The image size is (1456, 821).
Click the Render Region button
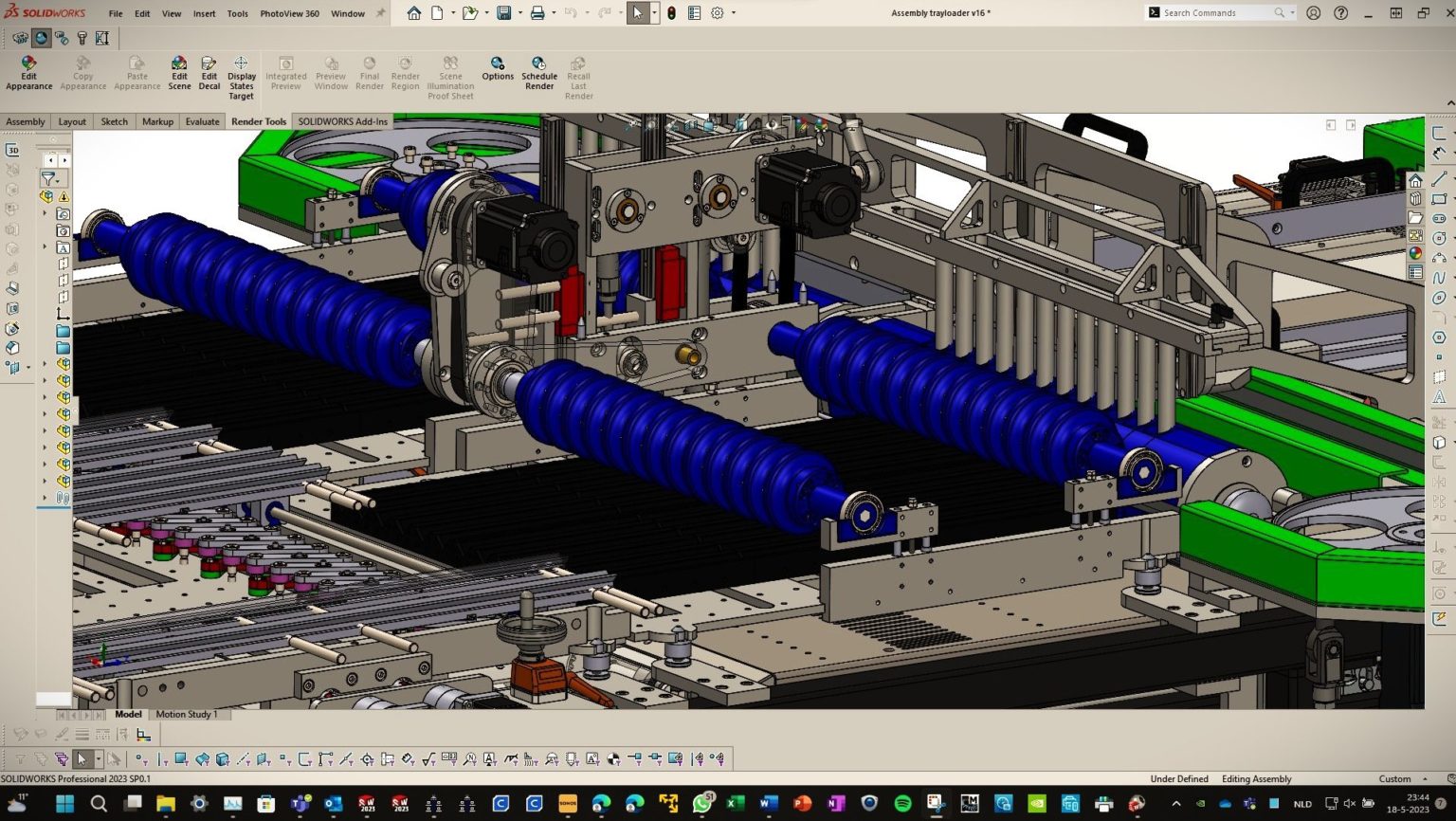(x=405, y=71)
